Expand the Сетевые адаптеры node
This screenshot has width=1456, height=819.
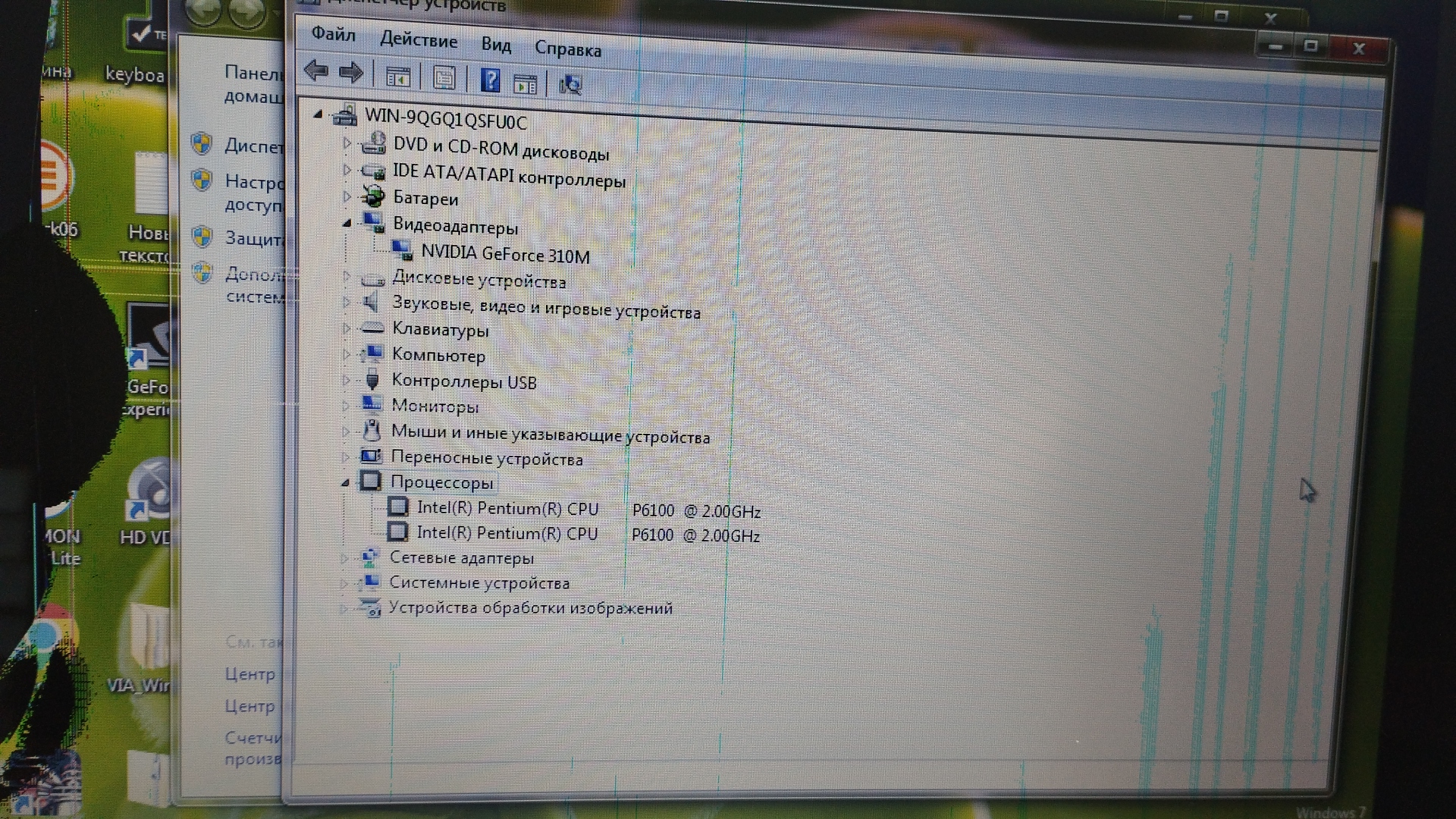pyautogui.click(x=344, y=558)
